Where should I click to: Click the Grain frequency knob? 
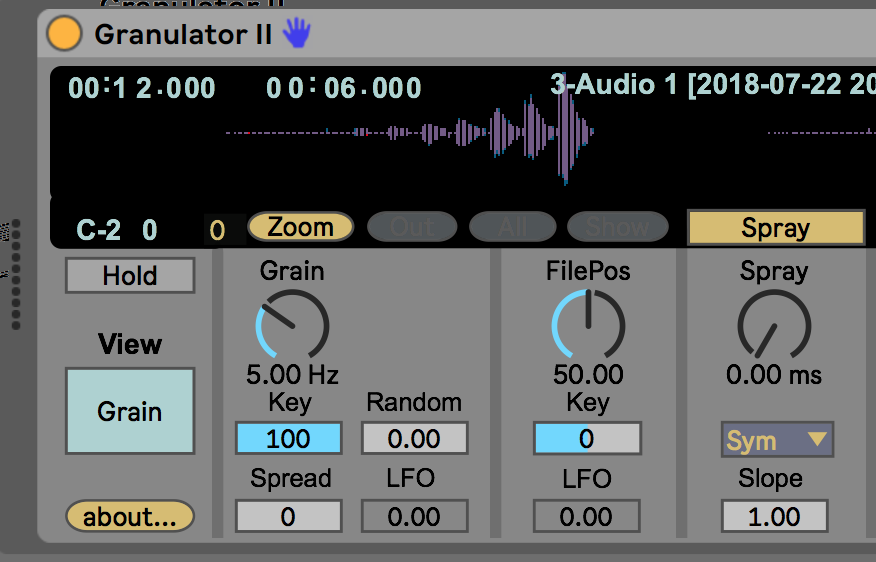point(292,325)
